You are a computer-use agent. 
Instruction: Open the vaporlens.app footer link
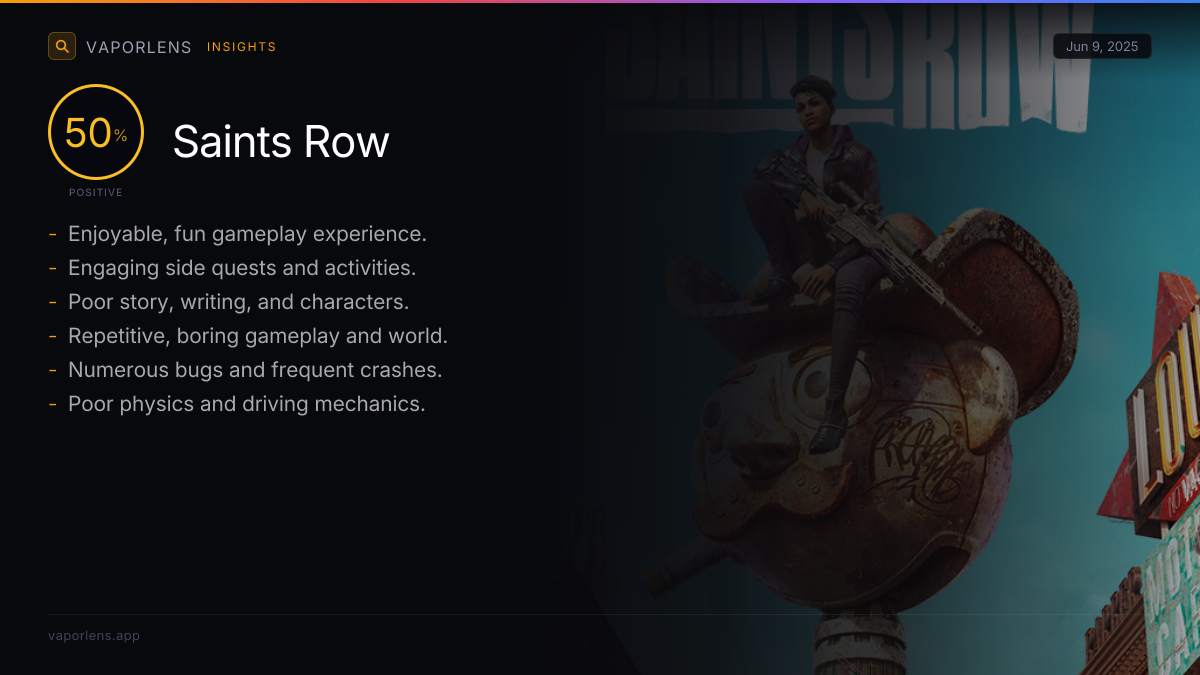[x=94, y=635]
